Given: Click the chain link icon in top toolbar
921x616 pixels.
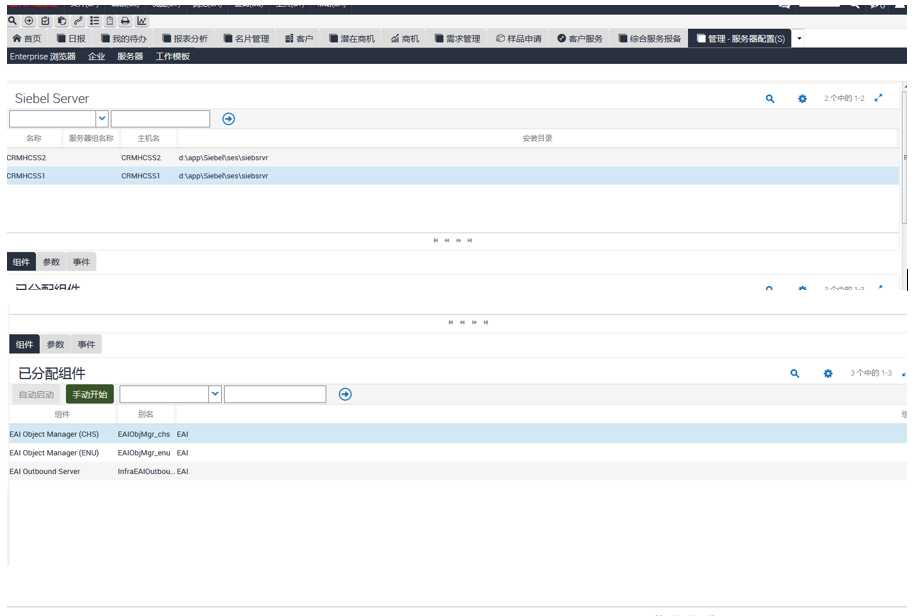Looking at the screenshot, I should (x=78, y=21).
